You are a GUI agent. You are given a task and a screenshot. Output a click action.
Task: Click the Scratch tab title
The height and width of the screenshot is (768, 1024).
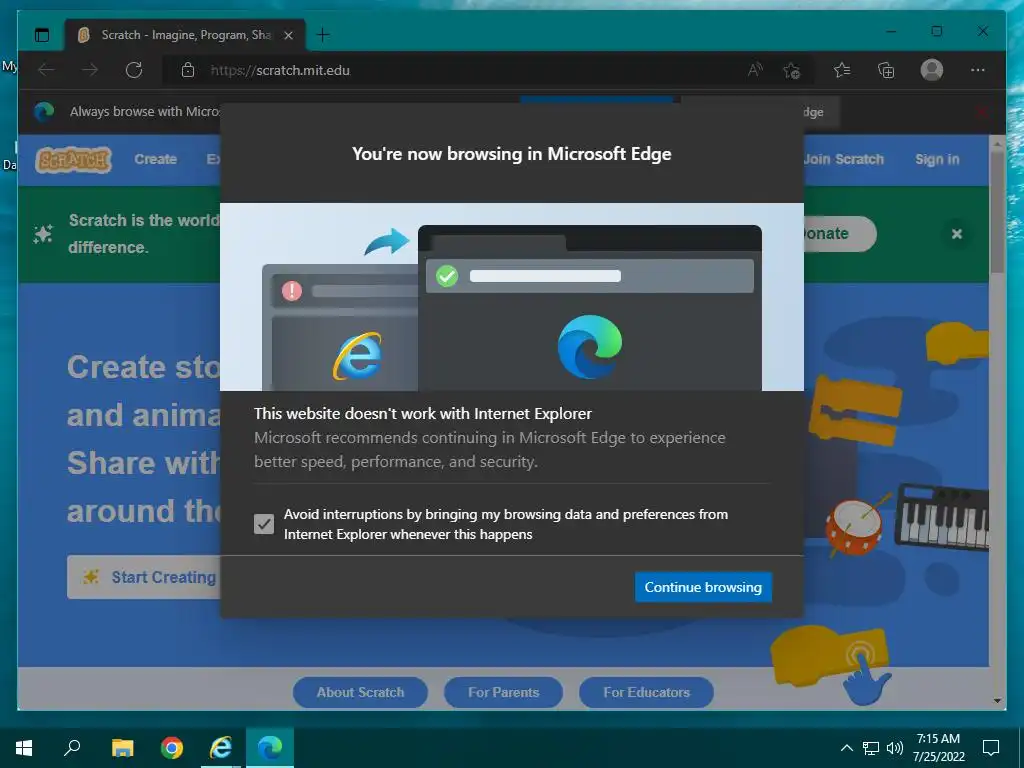[186, 35]
